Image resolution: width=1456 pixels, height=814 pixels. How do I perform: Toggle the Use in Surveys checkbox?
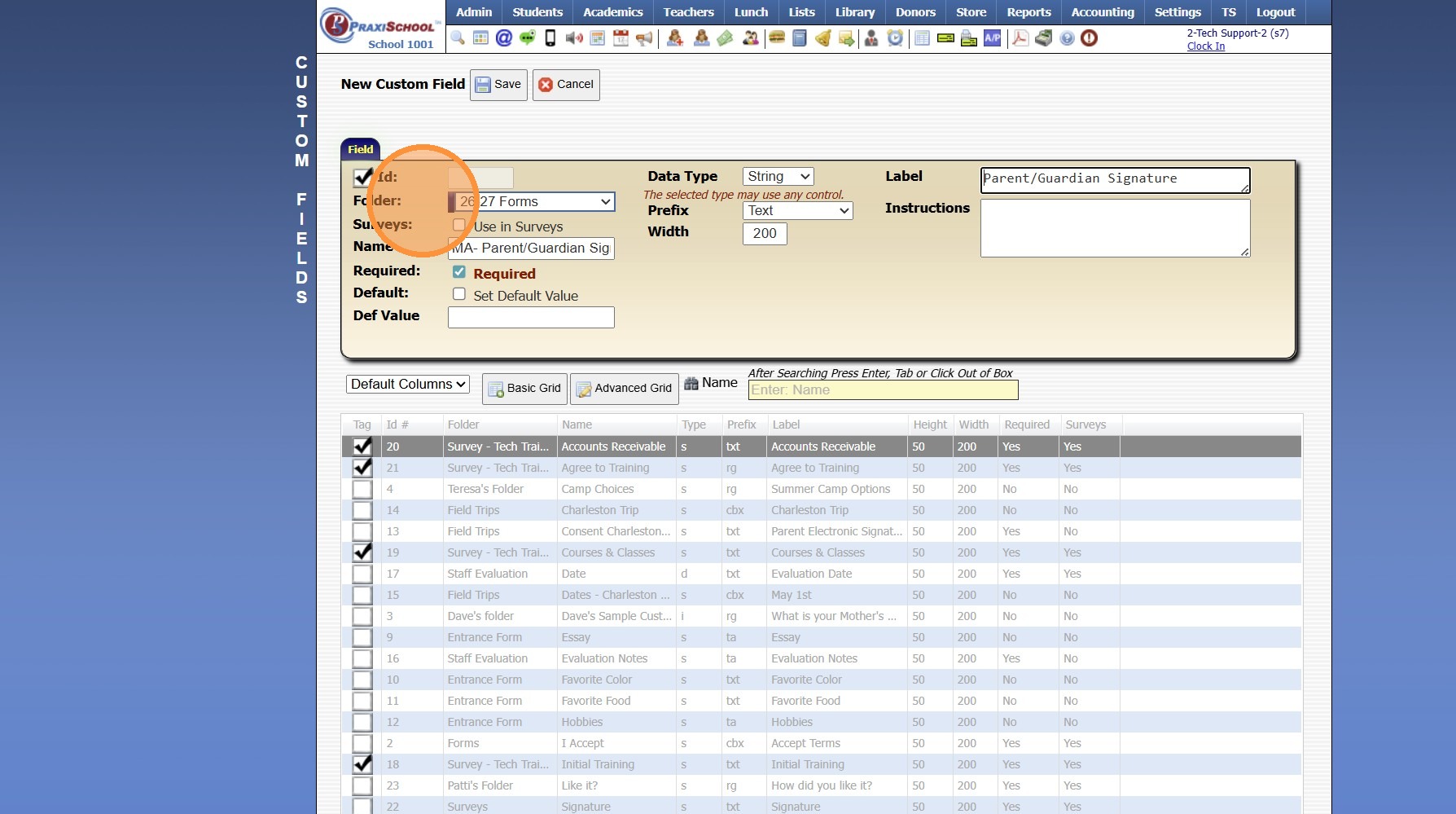(459, 226)
